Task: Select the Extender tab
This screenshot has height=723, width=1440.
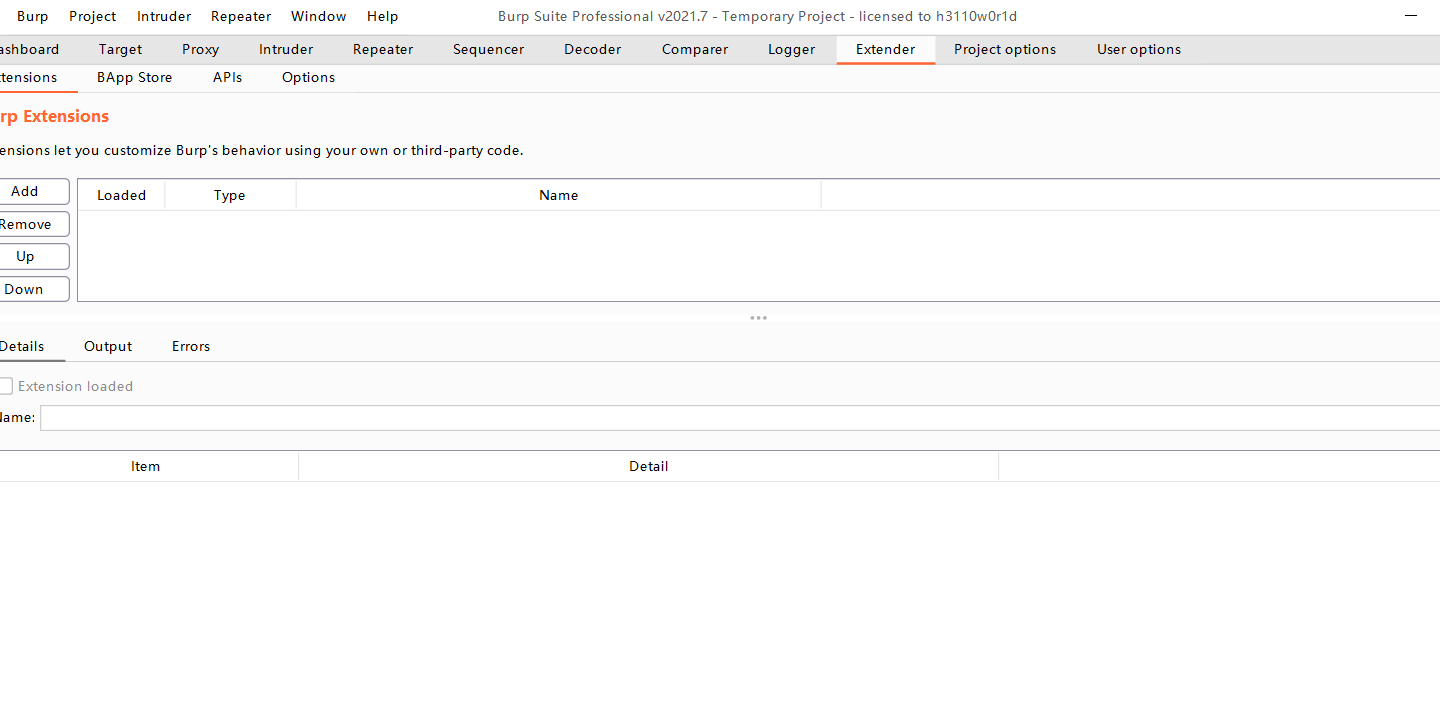Action: click(x=885, y=49)
